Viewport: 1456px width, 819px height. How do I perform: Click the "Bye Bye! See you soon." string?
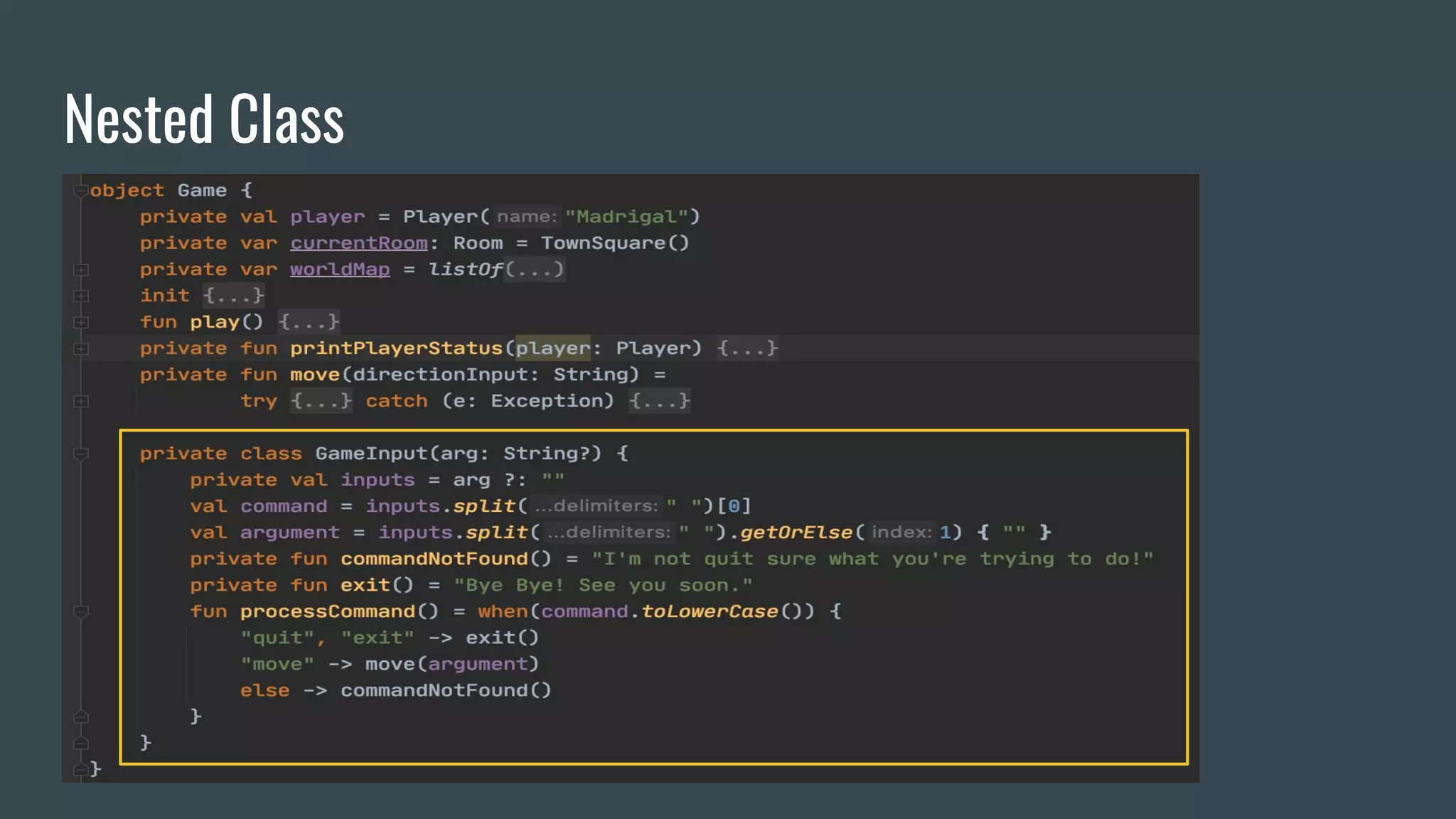pos(603,585)
